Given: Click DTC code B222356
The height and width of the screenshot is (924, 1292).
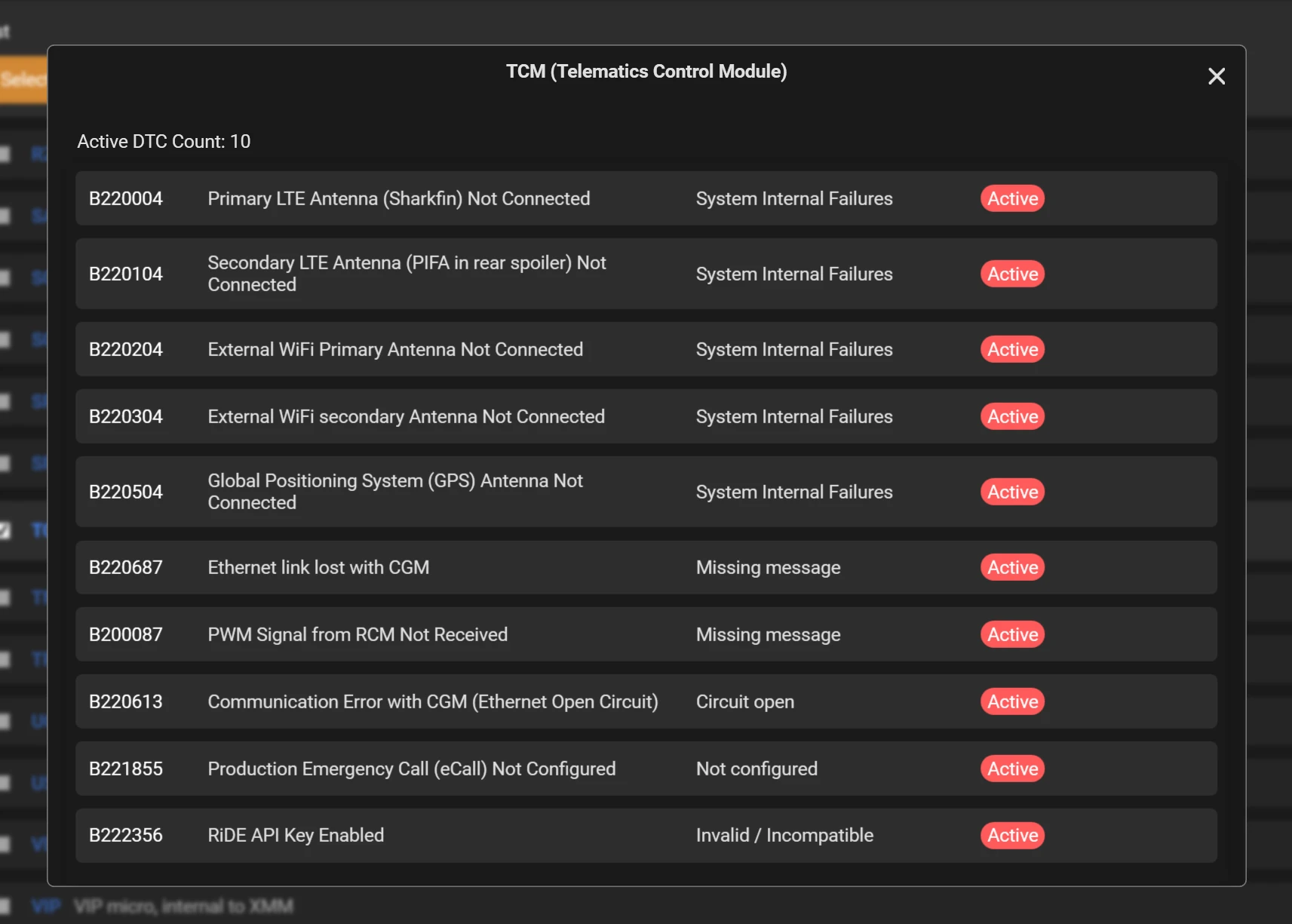Looking at the screenshot, I should (x=126, y=835).
